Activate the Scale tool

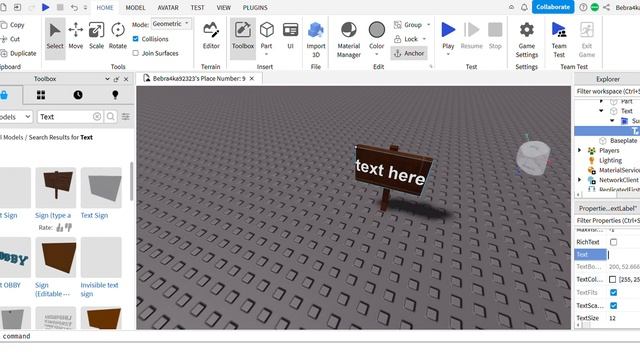tap(96, 36)
